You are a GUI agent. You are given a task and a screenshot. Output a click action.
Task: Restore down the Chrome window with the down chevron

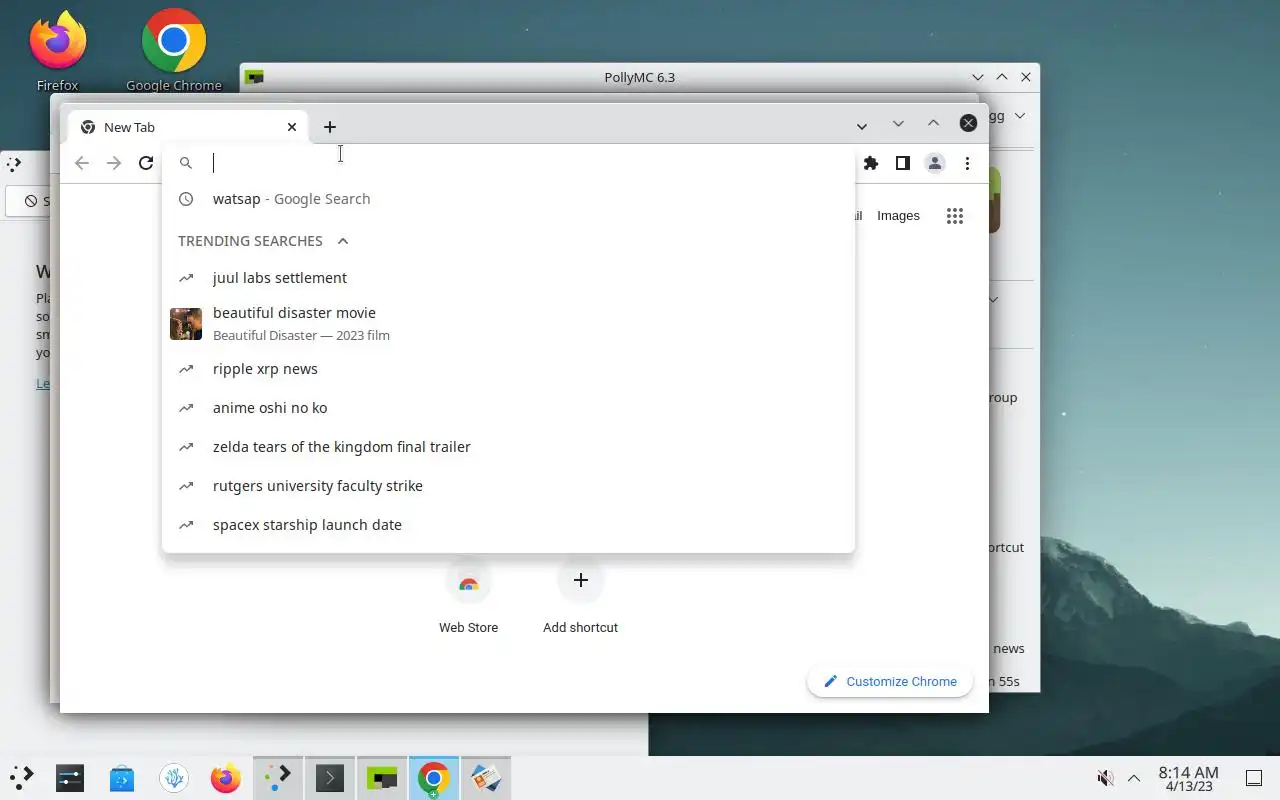click(x=898, y=123)
